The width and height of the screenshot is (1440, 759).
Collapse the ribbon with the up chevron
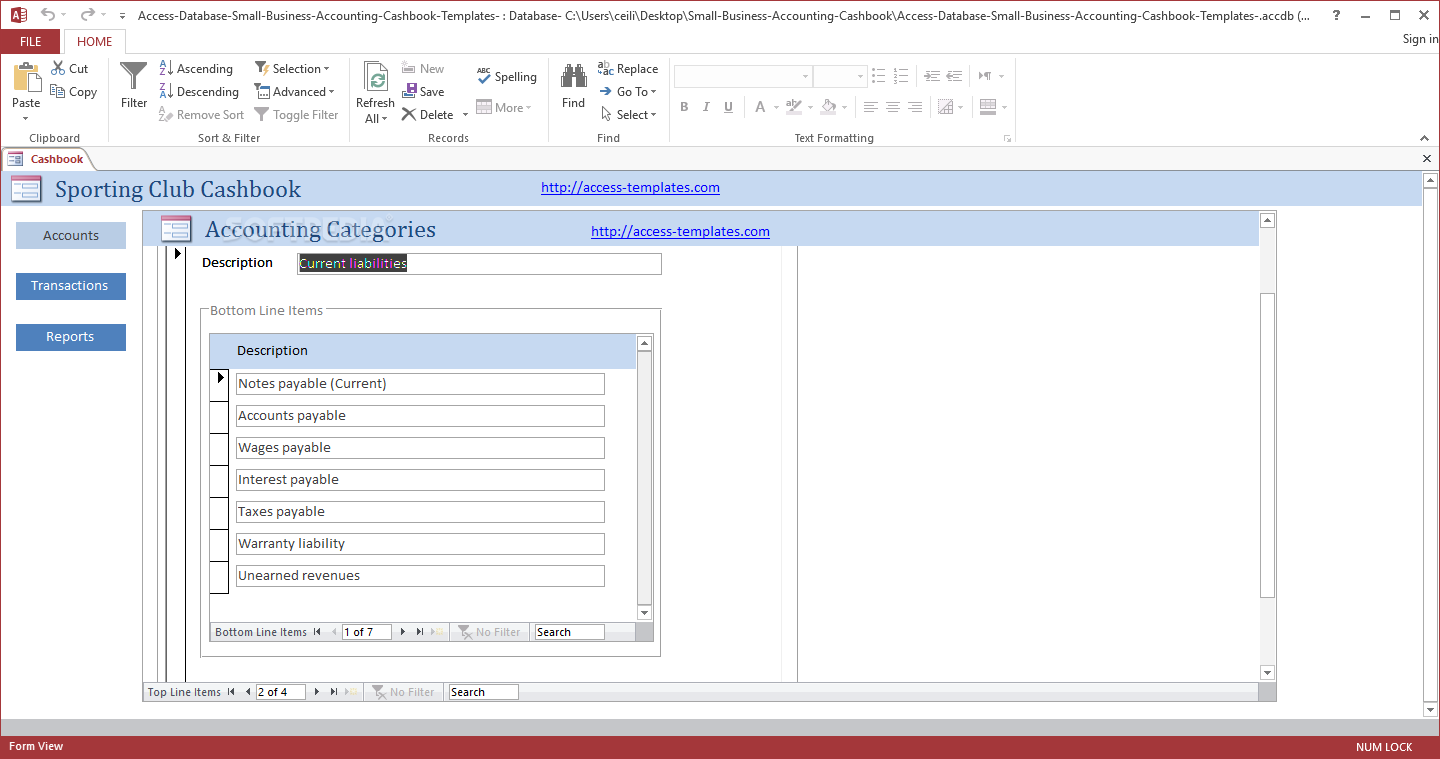tap(1424, 138)
